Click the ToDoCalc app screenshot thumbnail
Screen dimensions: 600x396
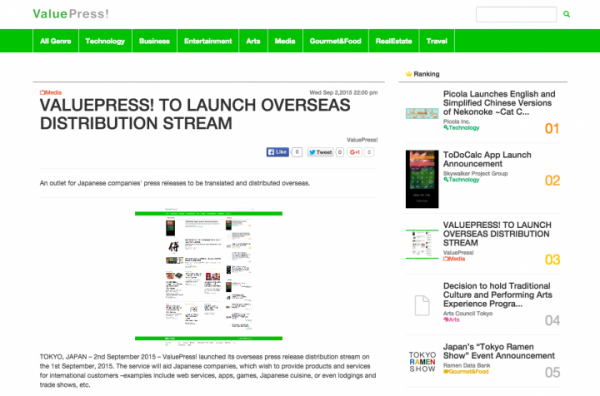[422, 179]
